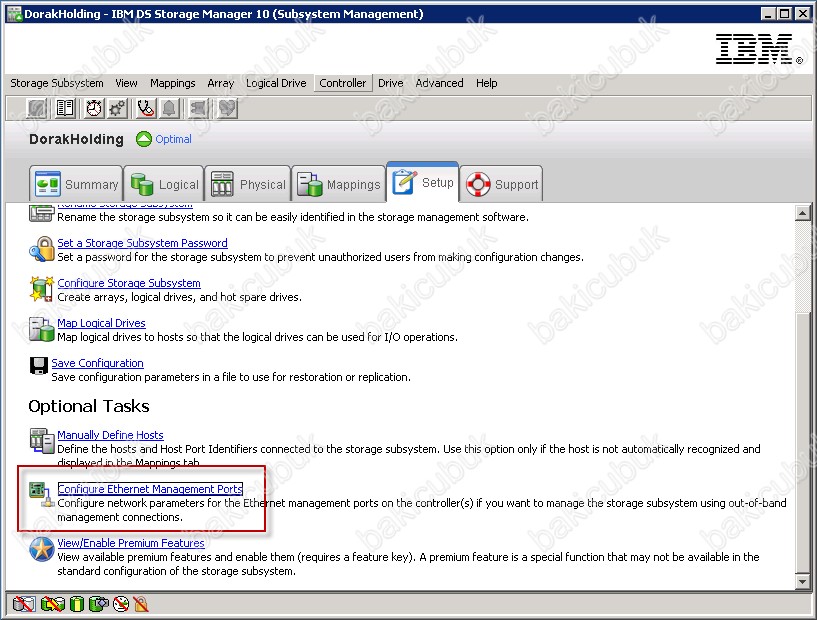Image resolution: width=817 pixels, height=620 pixels.
Task: Click the padlock icon beside Set a Storage Subsystem Password
Action: click(42, 249)
